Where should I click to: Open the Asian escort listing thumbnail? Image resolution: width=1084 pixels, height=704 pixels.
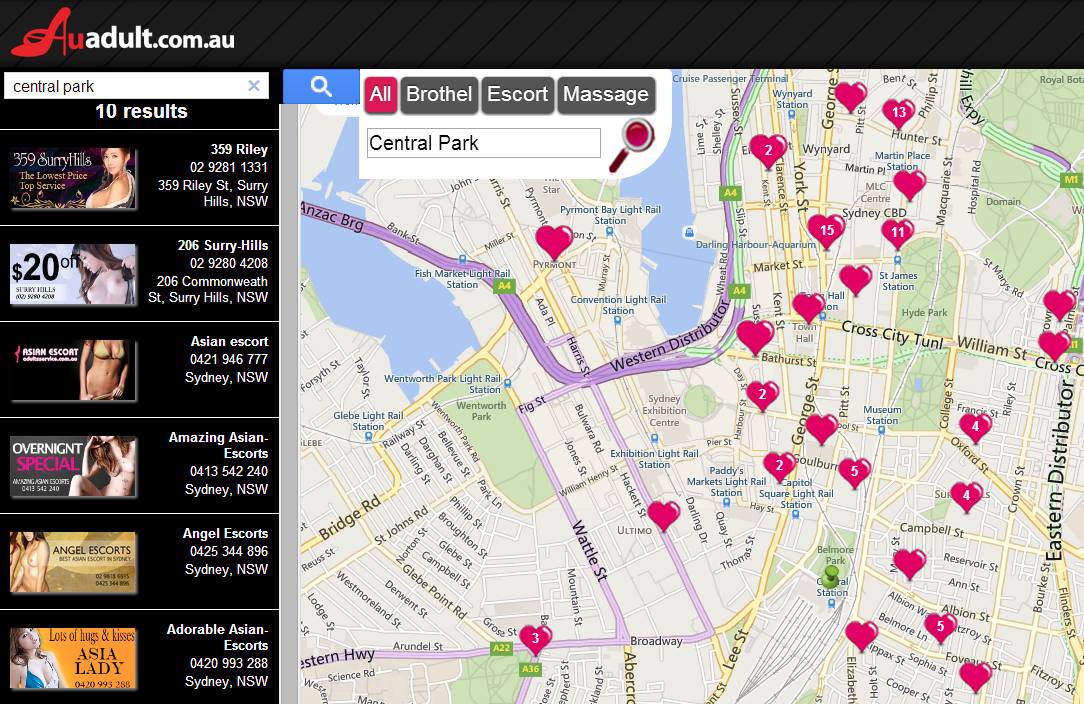click(x=73, y=370)
